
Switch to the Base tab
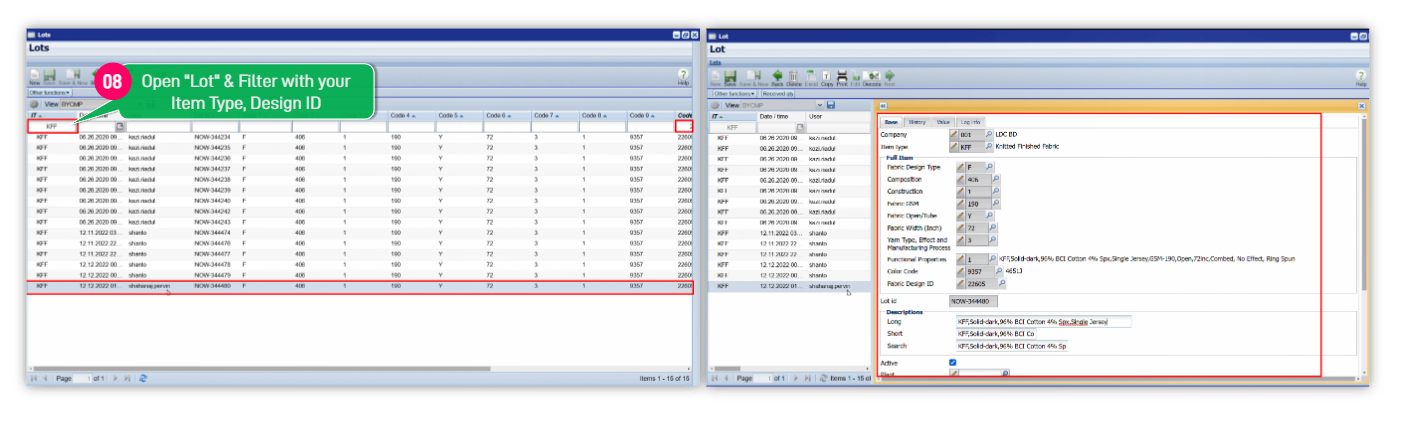[891, 122]
